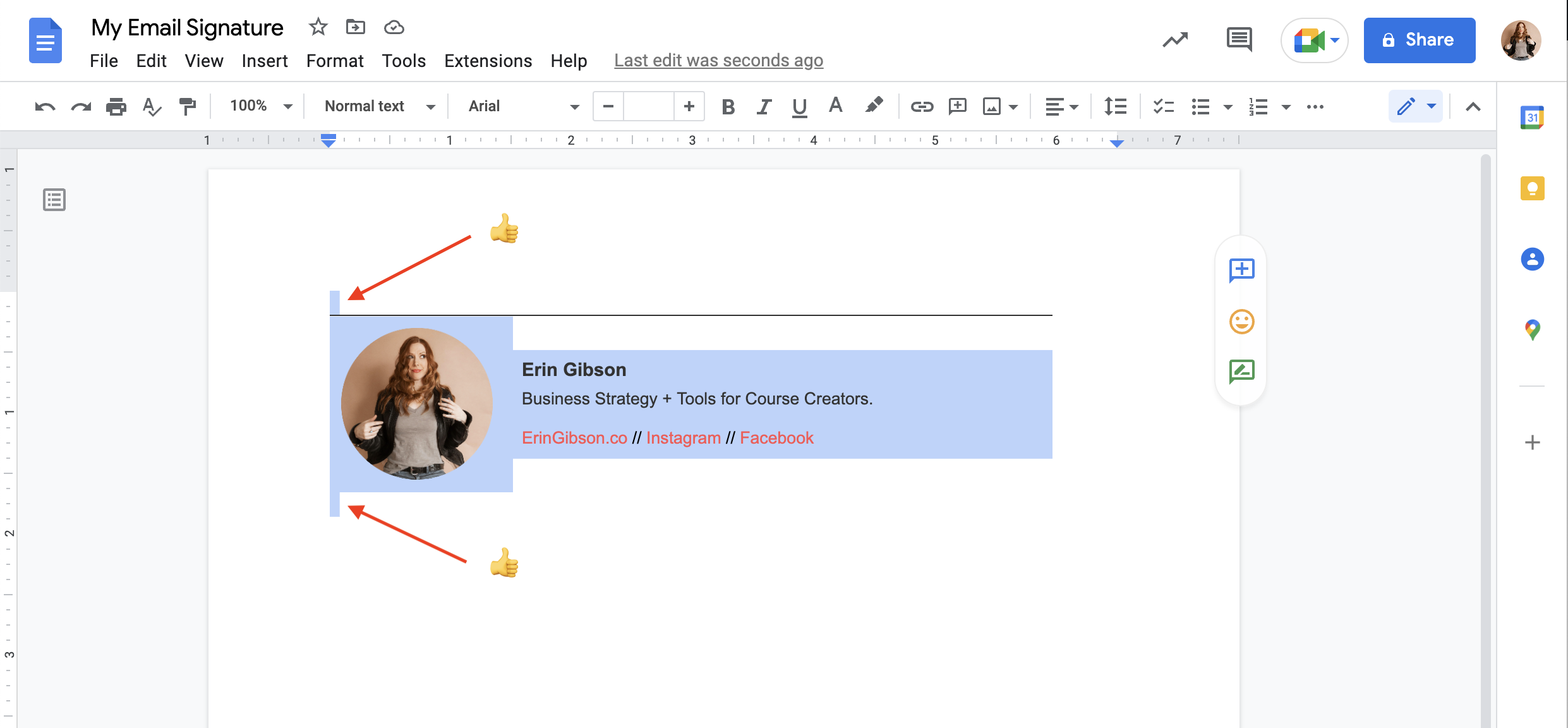Open the More toolbar options ellipsis
Screen dimensions: 1568x728
(x=1315, y=107)
